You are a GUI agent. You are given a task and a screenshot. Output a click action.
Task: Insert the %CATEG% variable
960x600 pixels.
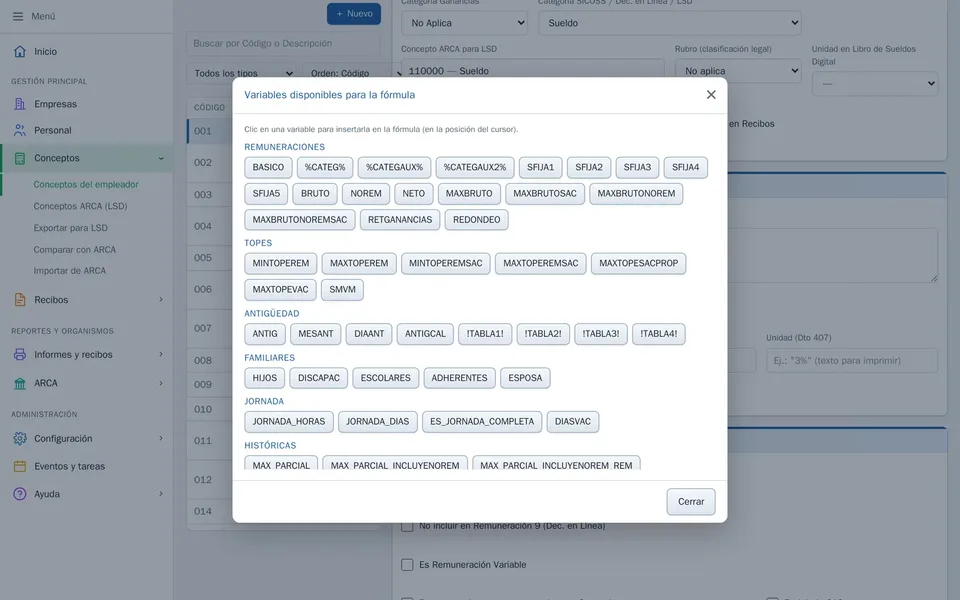click(325, 167)
